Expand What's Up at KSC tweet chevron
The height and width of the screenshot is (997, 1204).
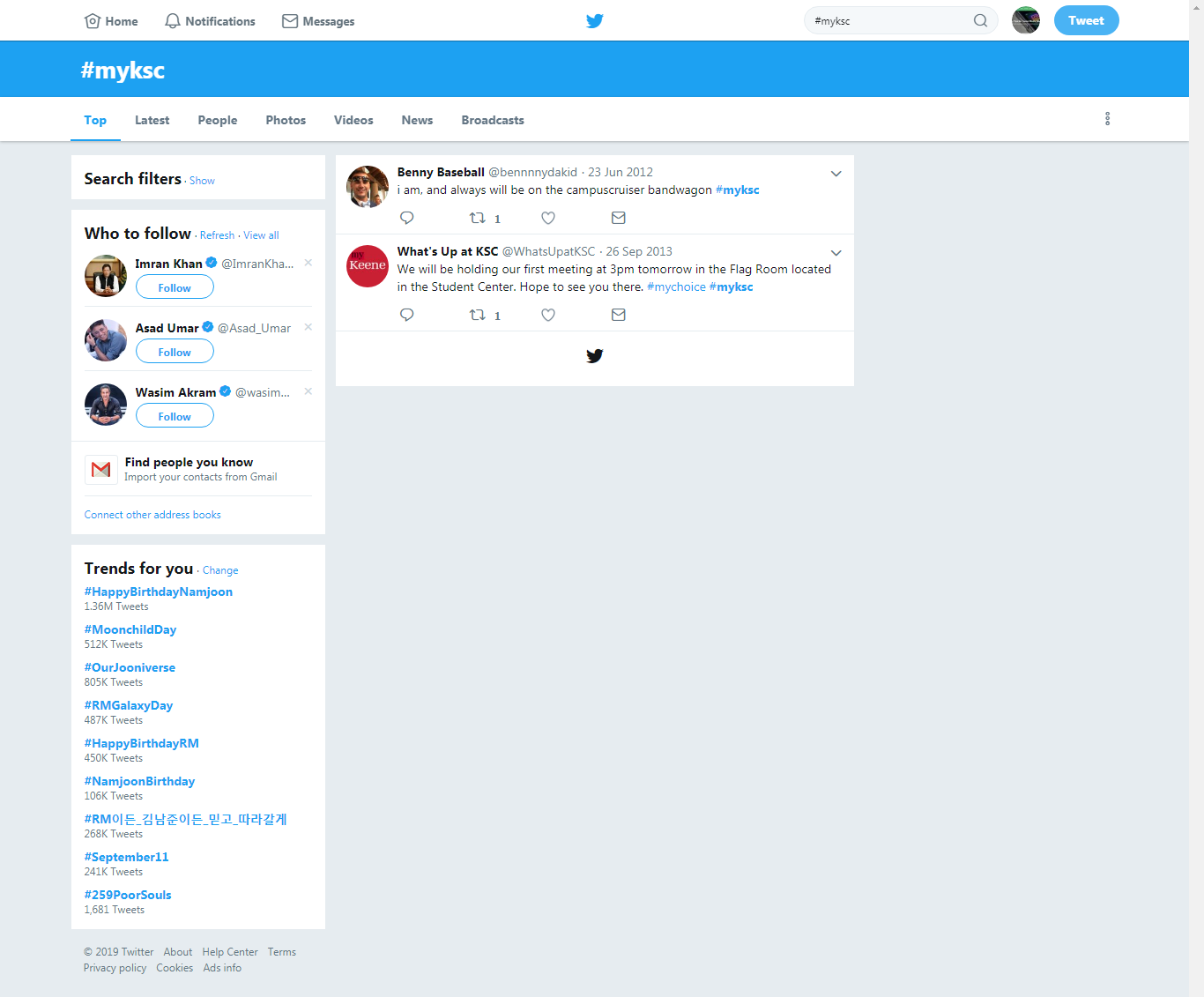pyautogui.click(x=836, y=253)
